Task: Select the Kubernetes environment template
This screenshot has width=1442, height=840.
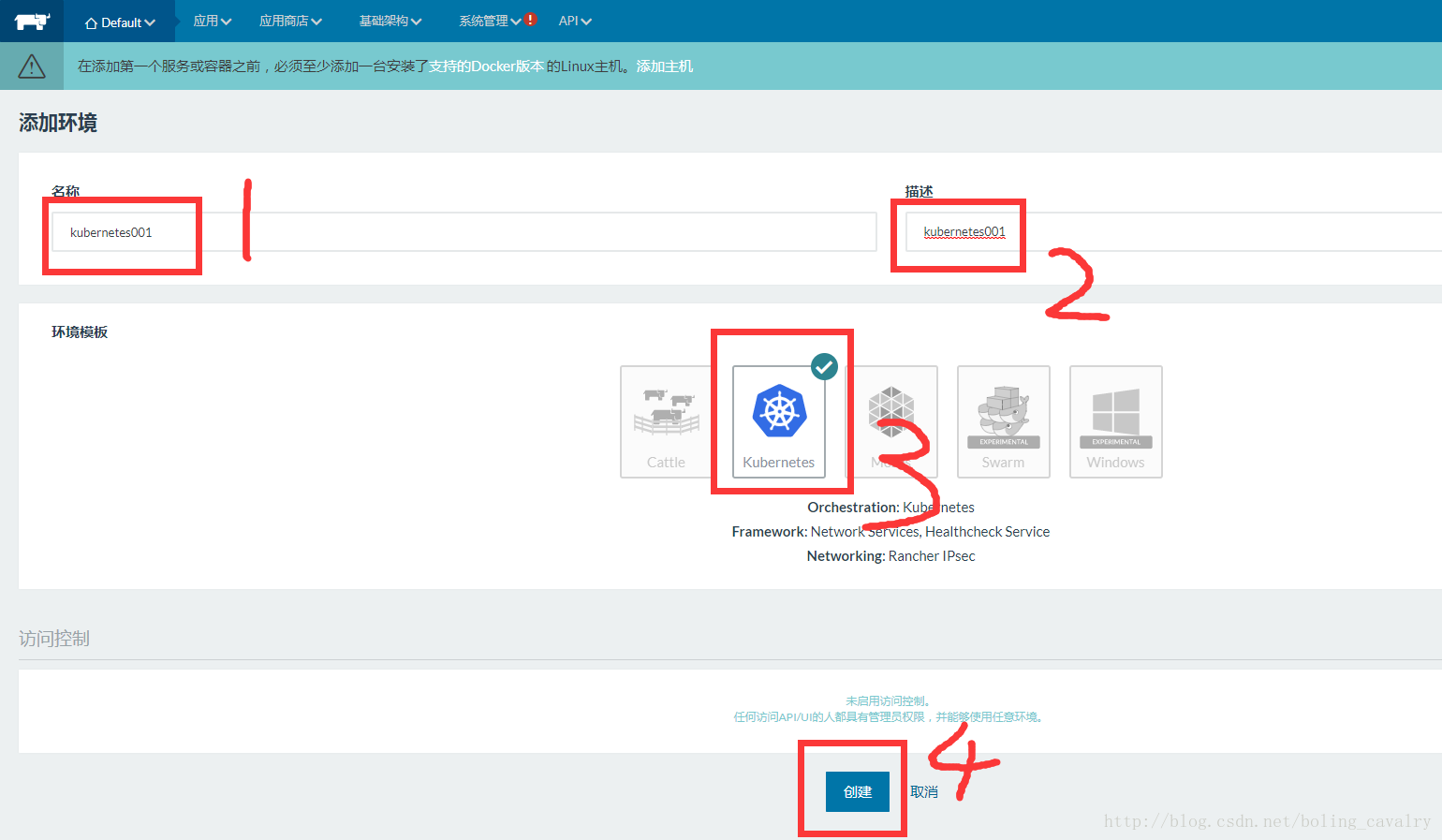Action: point(779,421)
